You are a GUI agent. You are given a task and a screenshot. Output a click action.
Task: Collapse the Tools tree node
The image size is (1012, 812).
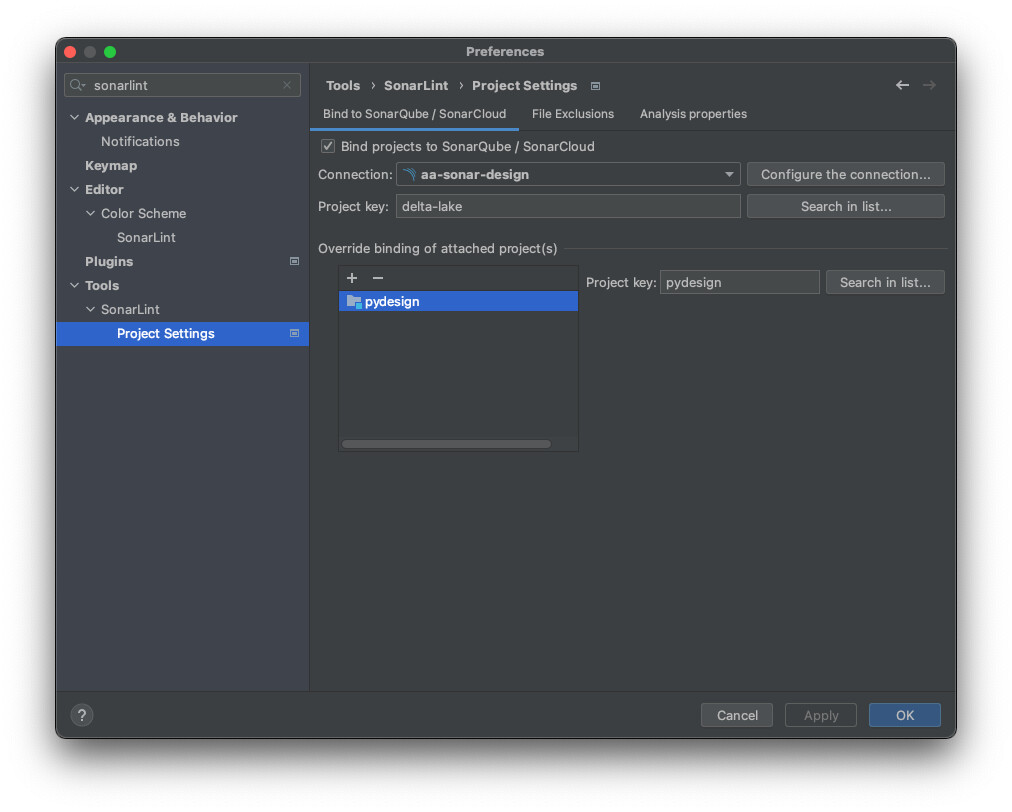coord(74,286)
